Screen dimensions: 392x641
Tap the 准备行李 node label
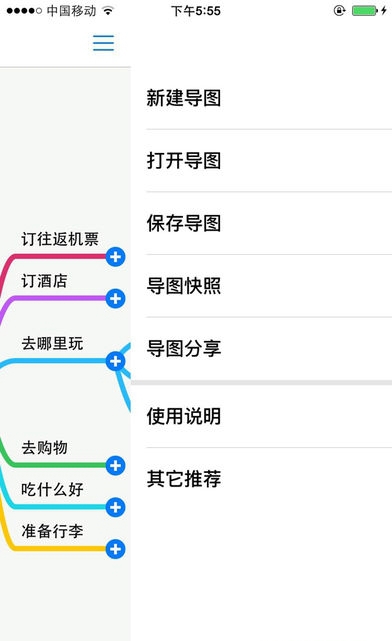pyautogui.click(x=52, y=531)
